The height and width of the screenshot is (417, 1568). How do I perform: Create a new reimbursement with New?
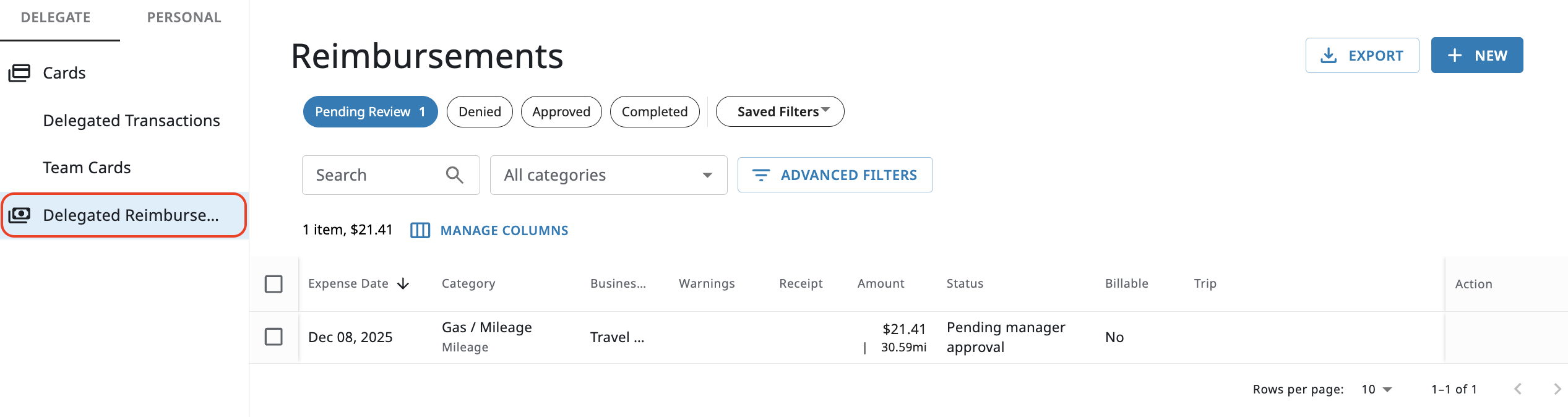[x=1476, y=56]
